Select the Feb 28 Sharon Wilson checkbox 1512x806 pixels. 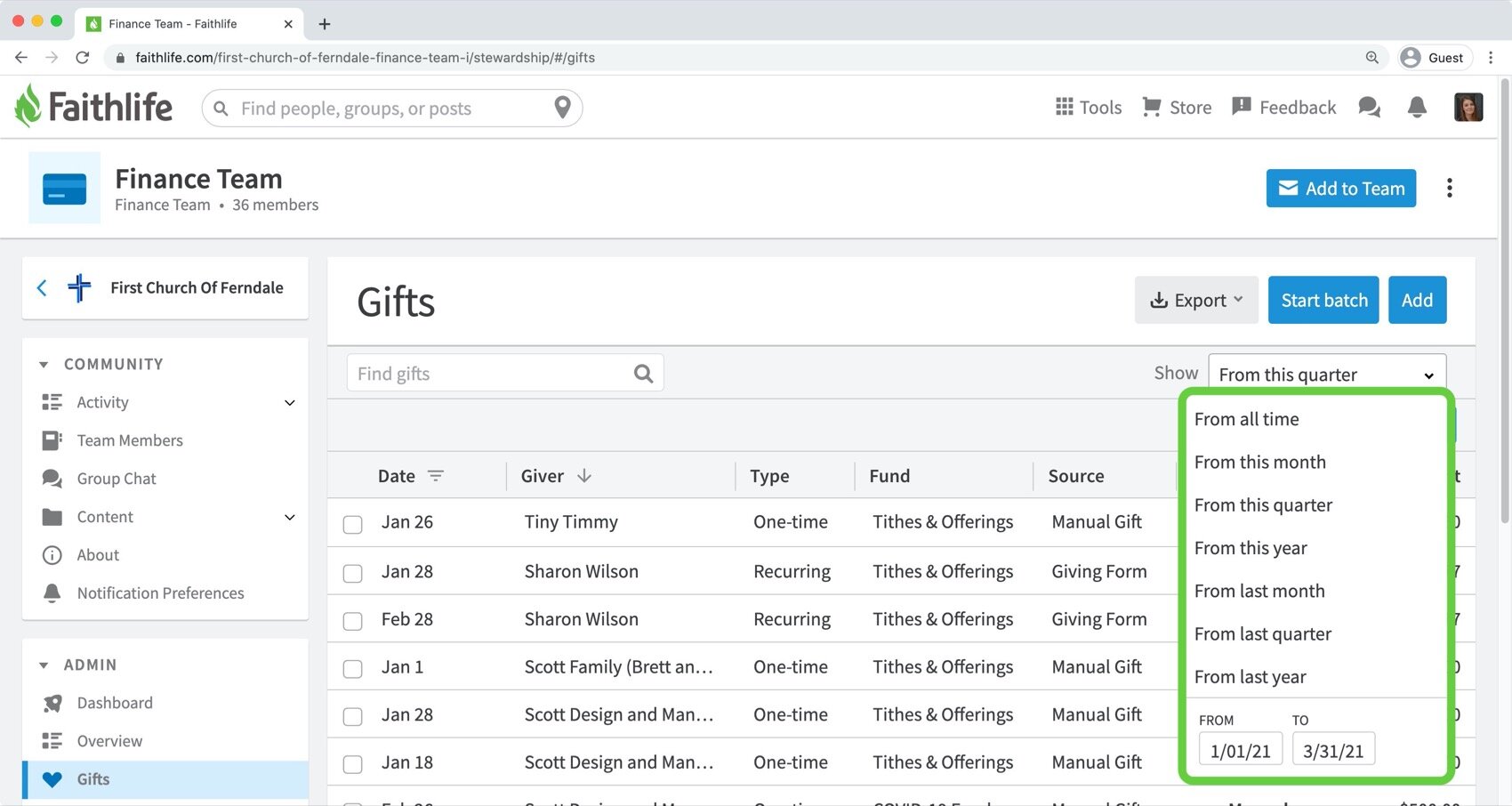[x=353, y=621]
